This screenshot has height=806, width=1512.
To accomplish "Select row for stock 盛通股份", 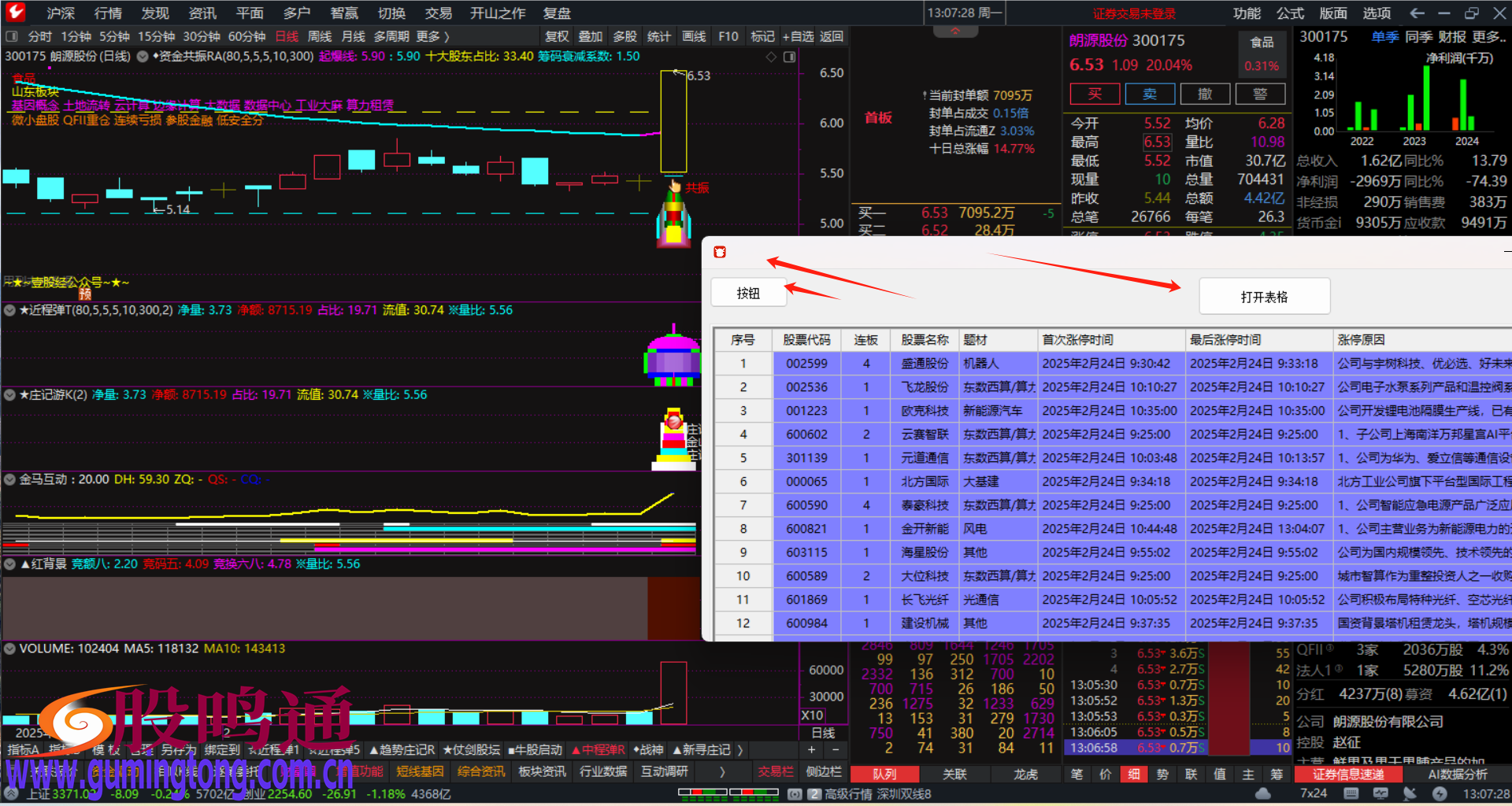I will [925, 364].
